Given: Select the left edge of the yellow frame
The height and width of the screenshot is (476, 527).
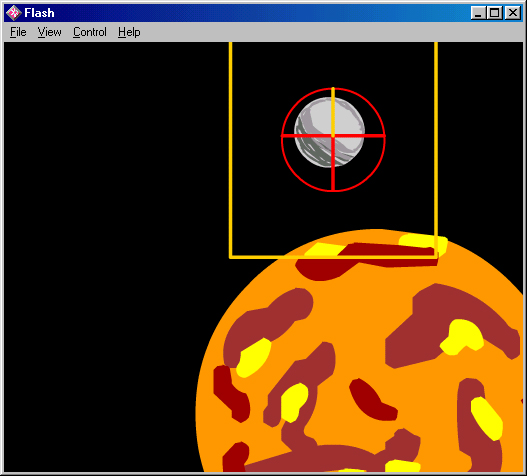Looking at the screenshot, I should tap(231, 150).
